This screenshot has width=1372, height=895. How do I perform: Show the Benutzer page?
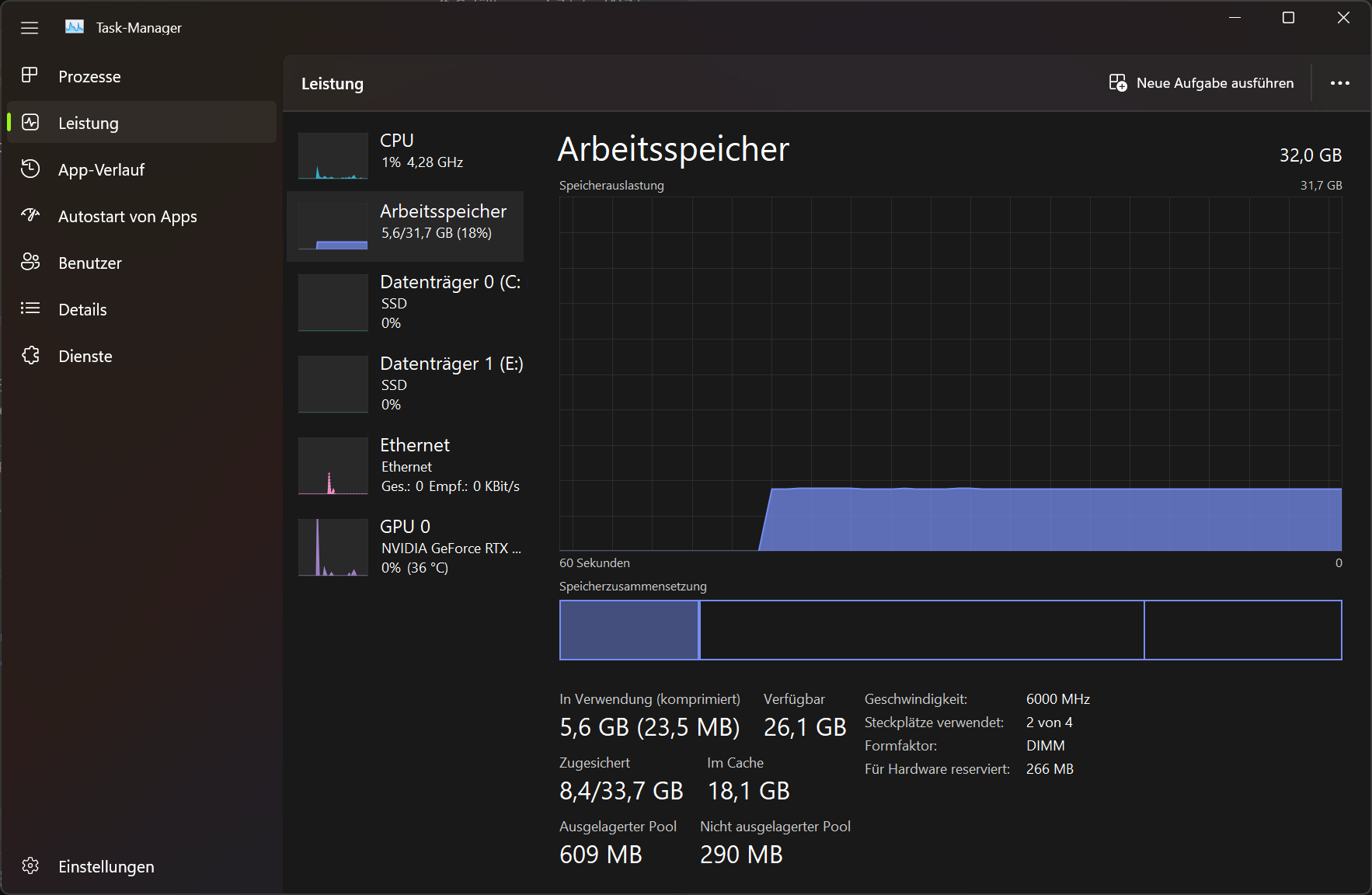coord(141,263)
